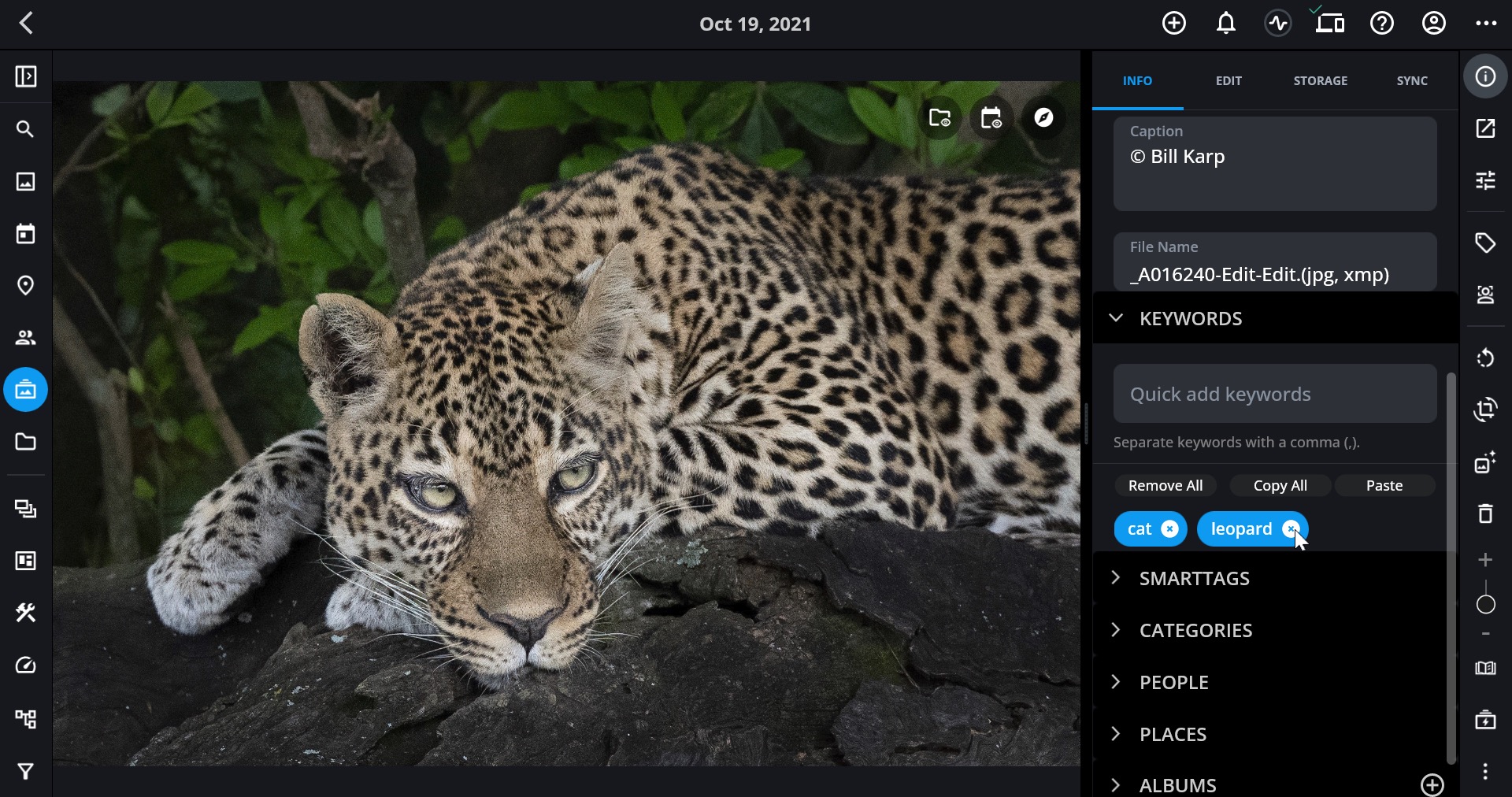
Task: Collapse the KEYWORDS section
Action: [1275, 318]
